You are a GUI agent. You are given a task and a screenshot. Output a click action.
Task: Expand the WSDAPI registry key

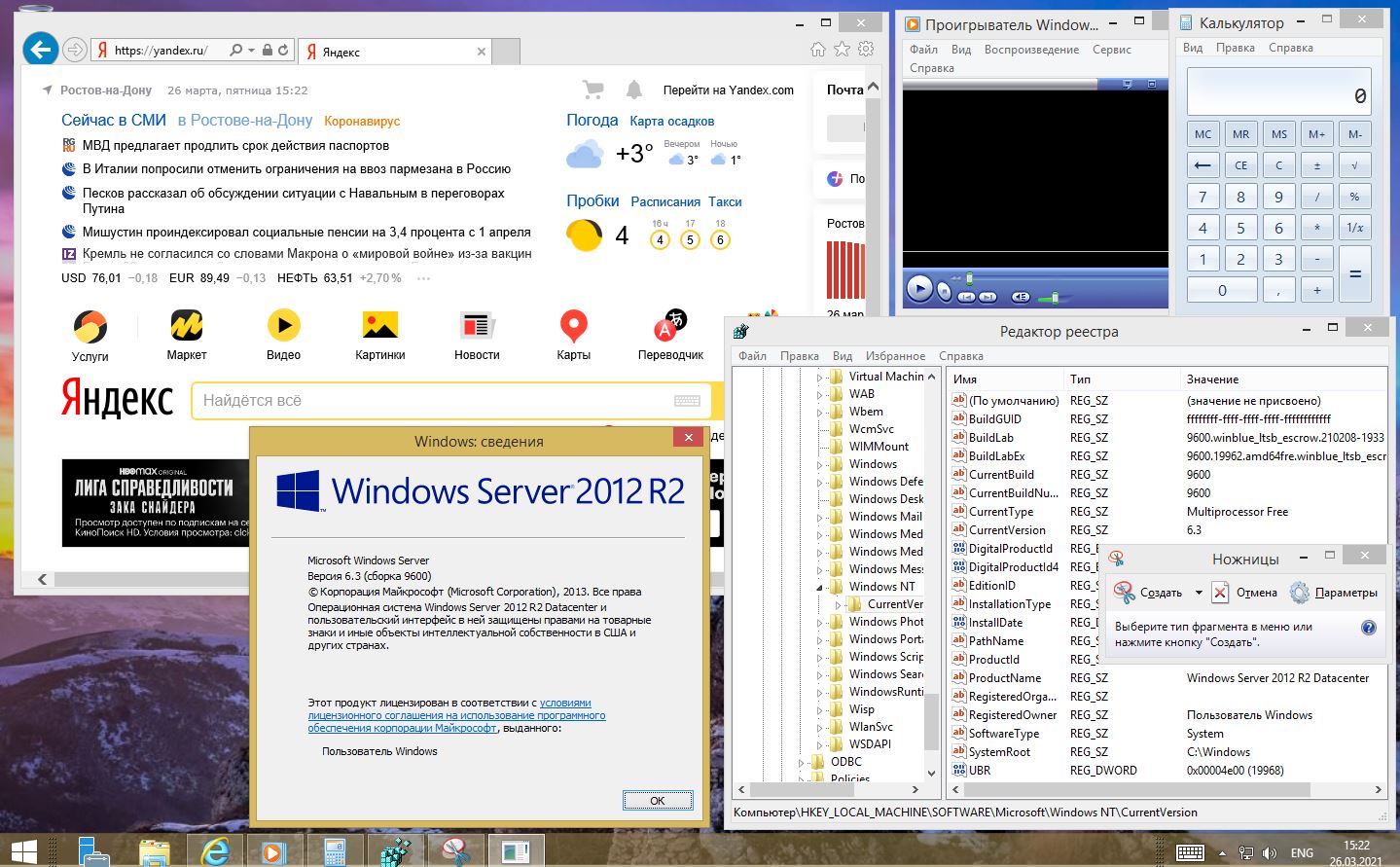[819, 744]
